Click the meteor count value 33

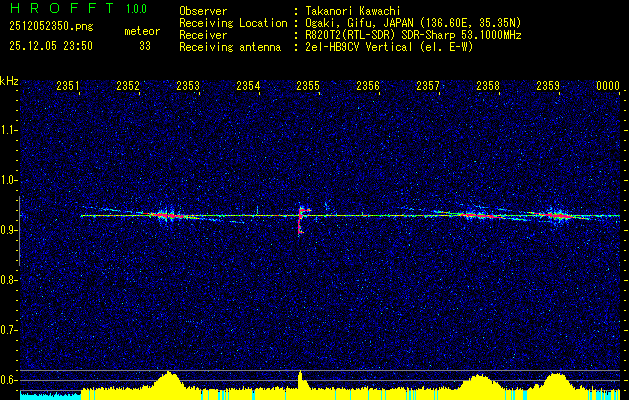pos(145,46)
